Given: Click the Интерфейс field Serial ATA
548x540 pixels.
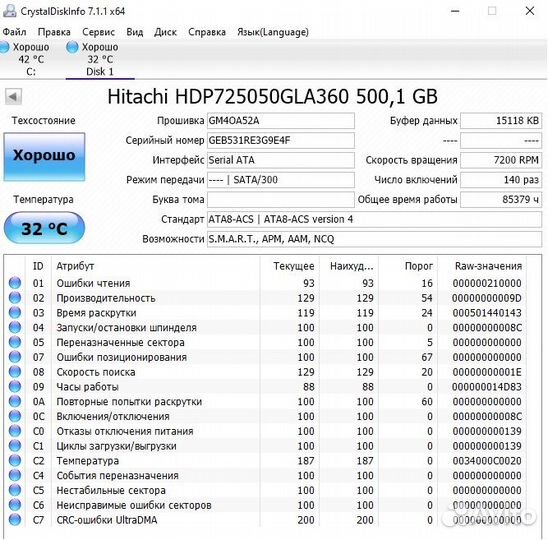Looking at the screenshot, I should 281,160.
